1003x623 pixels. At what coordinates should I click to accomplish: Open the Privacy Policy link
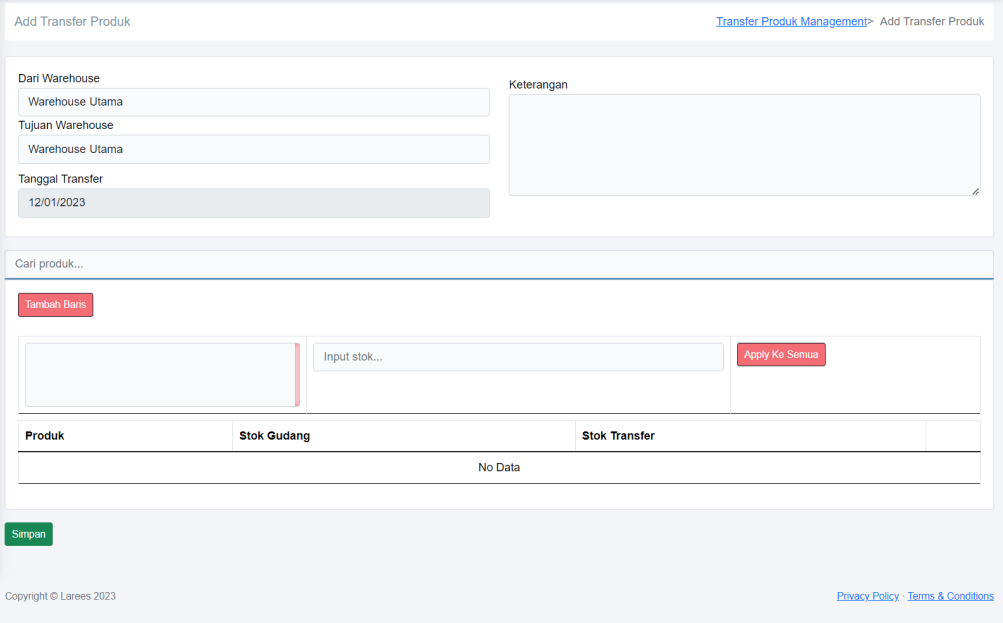pyautogui.click(x=867, y=596)
